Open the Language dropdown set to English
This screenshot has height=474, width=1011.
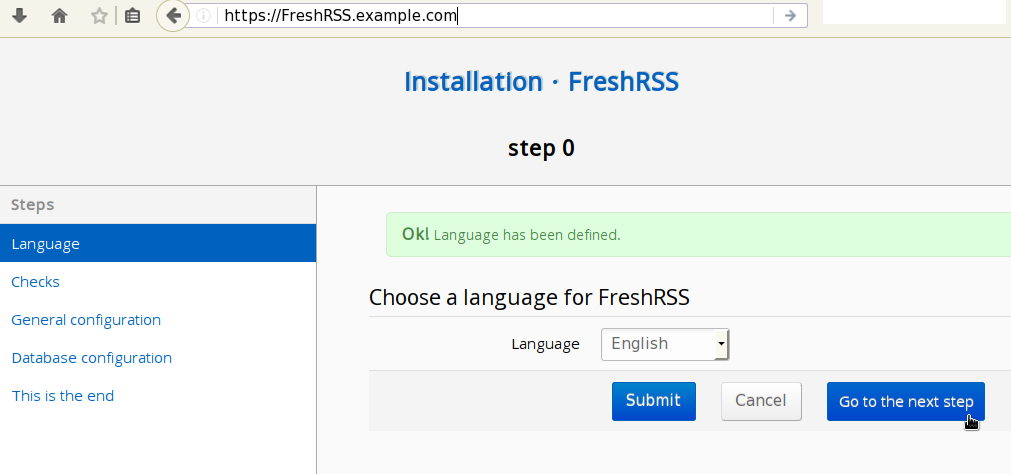click(x=665, y=344)
